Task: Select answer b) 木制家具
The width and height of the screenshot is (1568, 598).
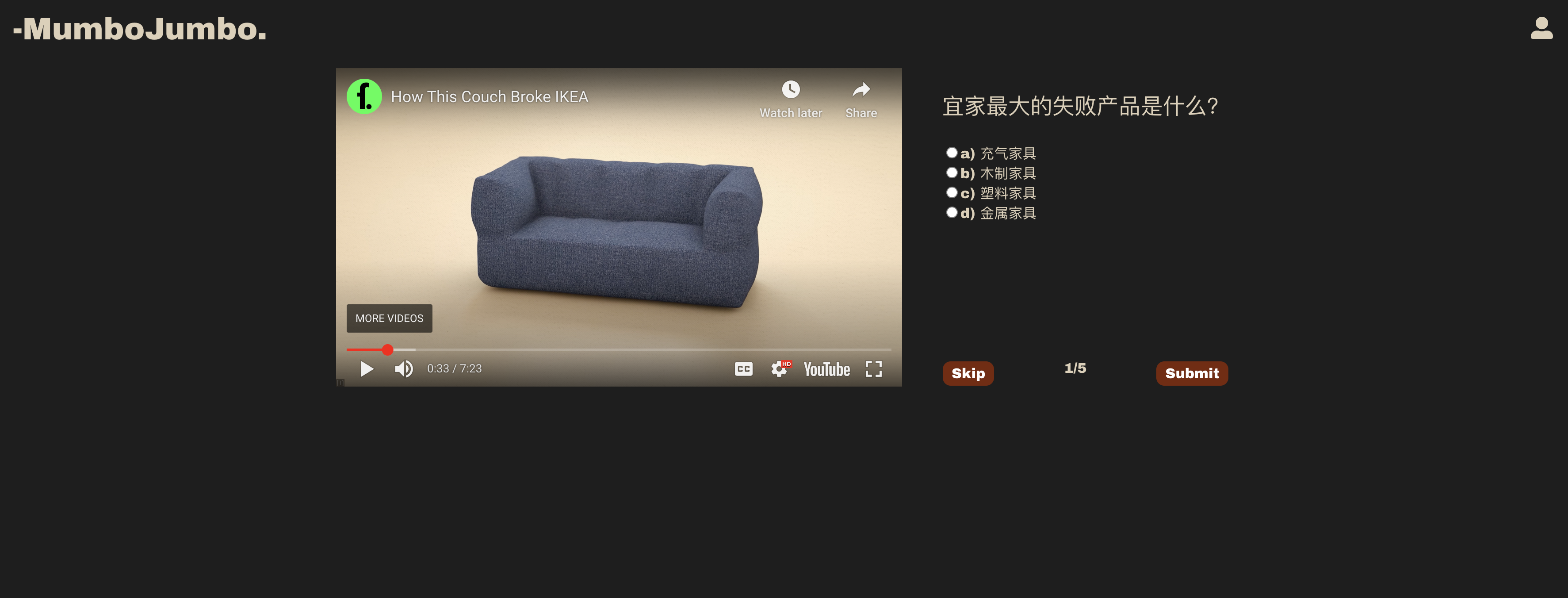Action: click(952, 173)
